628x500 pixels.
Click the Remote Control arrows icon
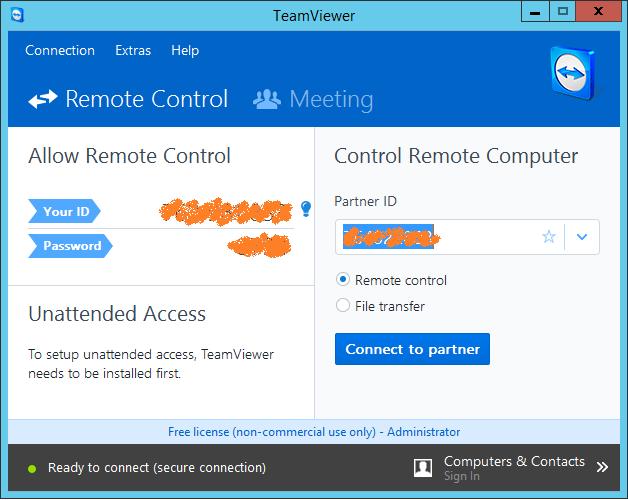coord(43,100)
